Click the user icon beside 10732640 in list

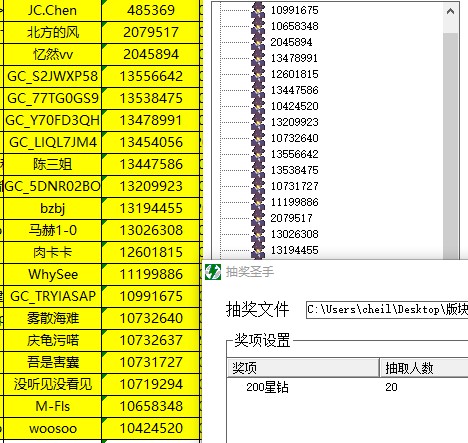(258, 138)
